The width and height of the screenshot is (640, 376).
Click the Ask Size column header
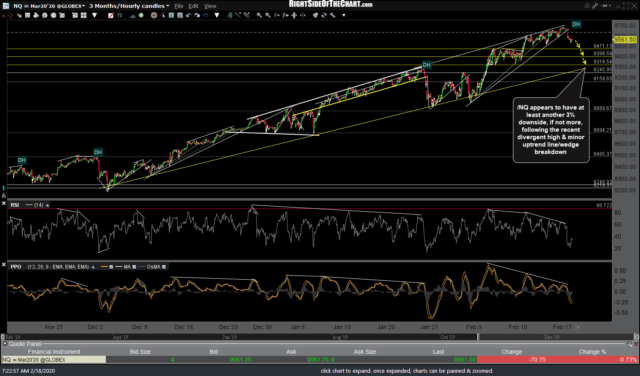pos(364,352)
